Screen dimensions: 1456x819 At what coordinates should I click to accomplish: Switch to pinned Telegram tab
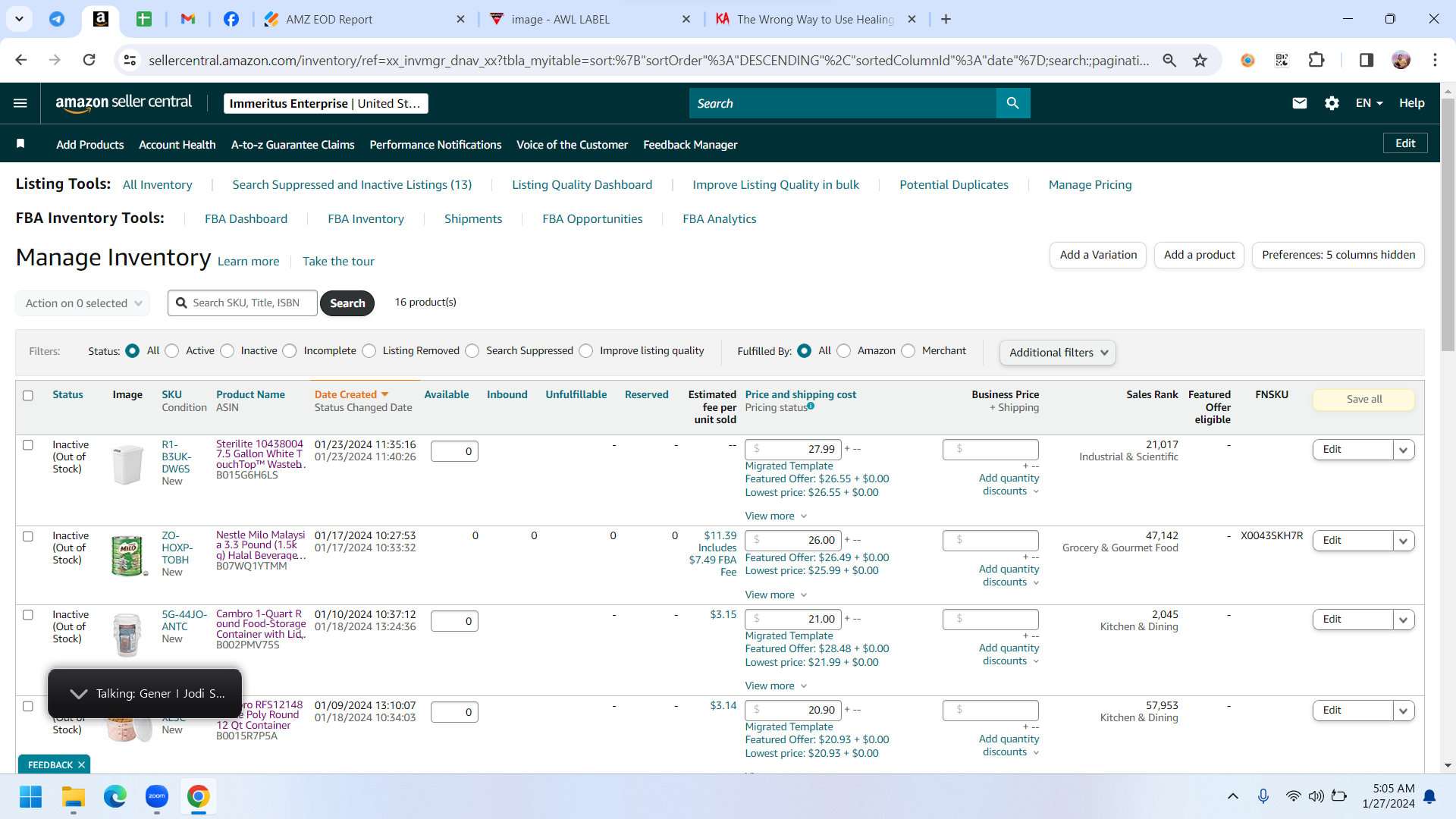point(57,19)
